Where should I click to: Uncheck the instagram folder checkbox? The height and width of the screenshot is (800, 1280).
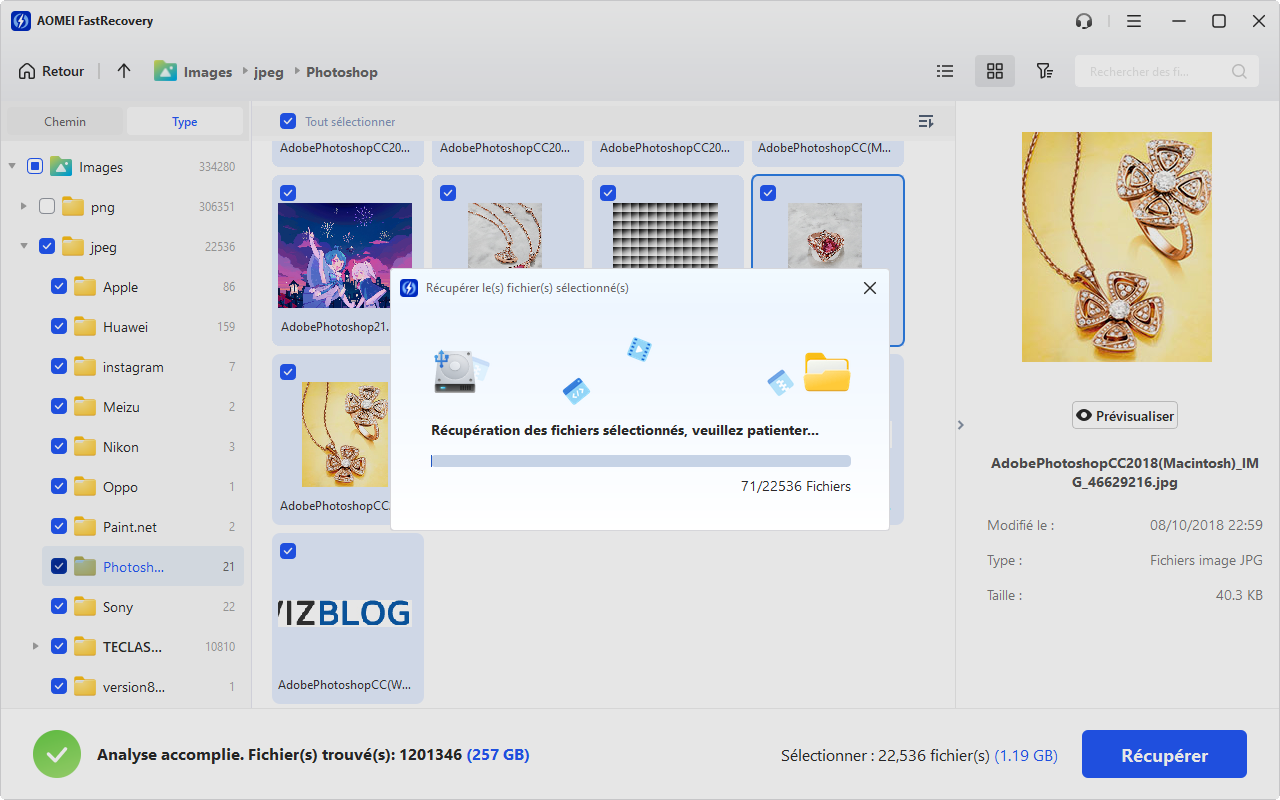point(59,367)
